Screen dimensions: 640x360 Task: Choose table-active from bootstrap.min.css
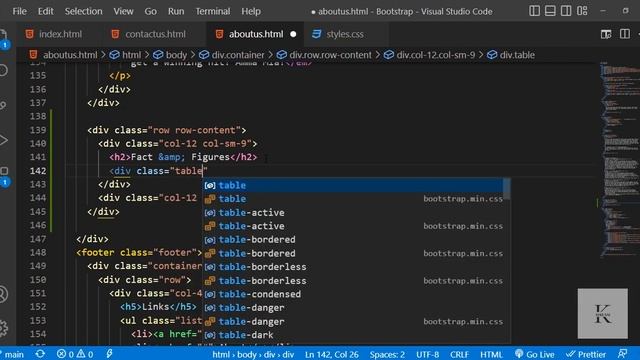(x=353, y=226)
